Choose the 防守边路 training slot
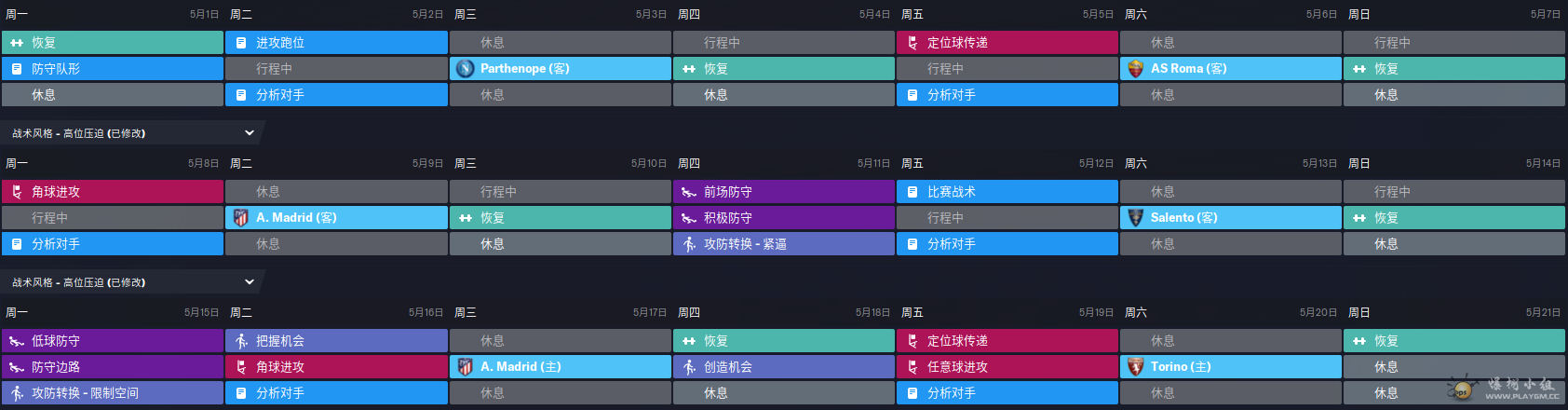Image resolution: width=1568 pixels, height=410 pixels. tap(113, 367)
